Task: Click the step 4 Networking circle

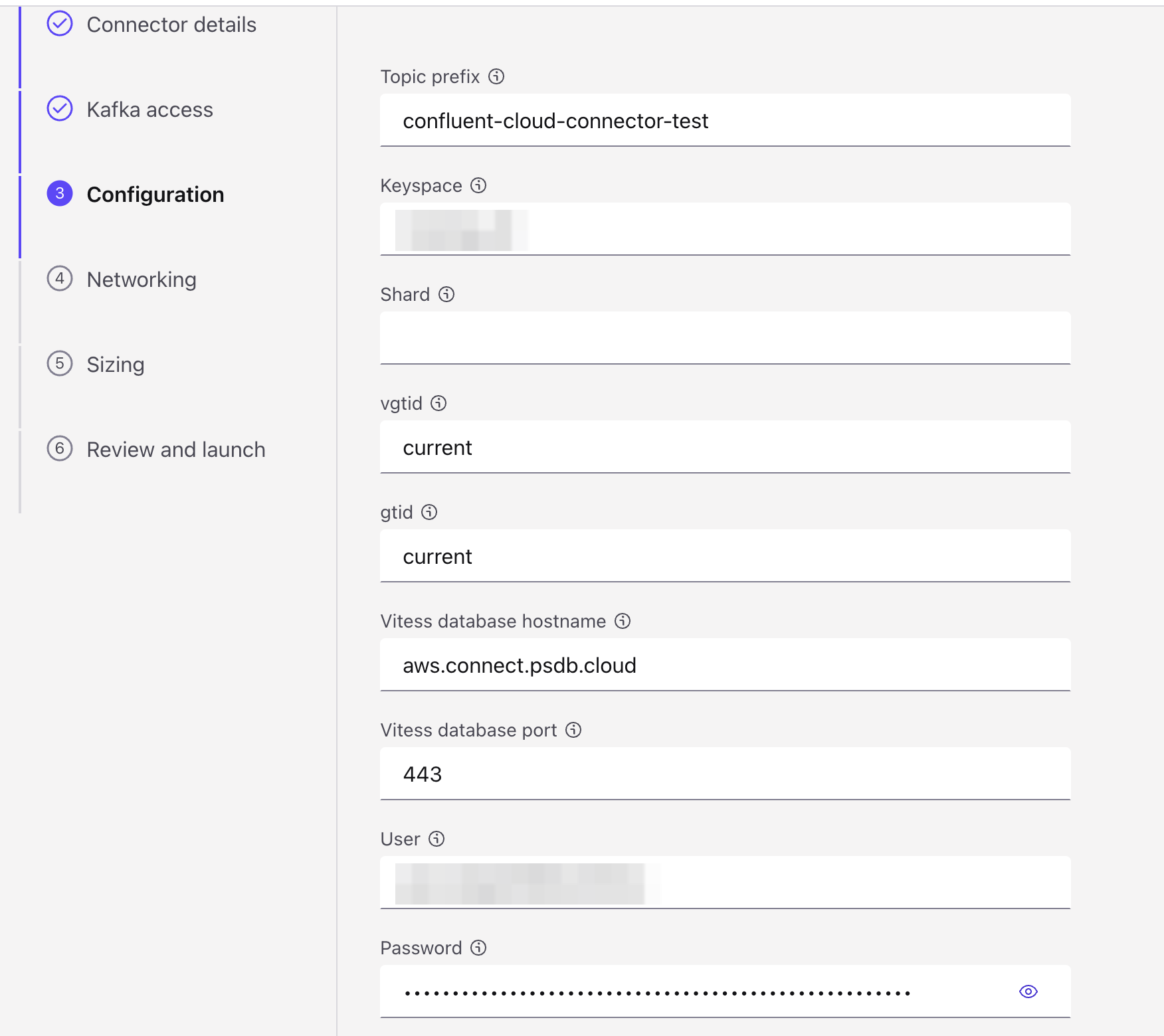Action: click(60, 278)
